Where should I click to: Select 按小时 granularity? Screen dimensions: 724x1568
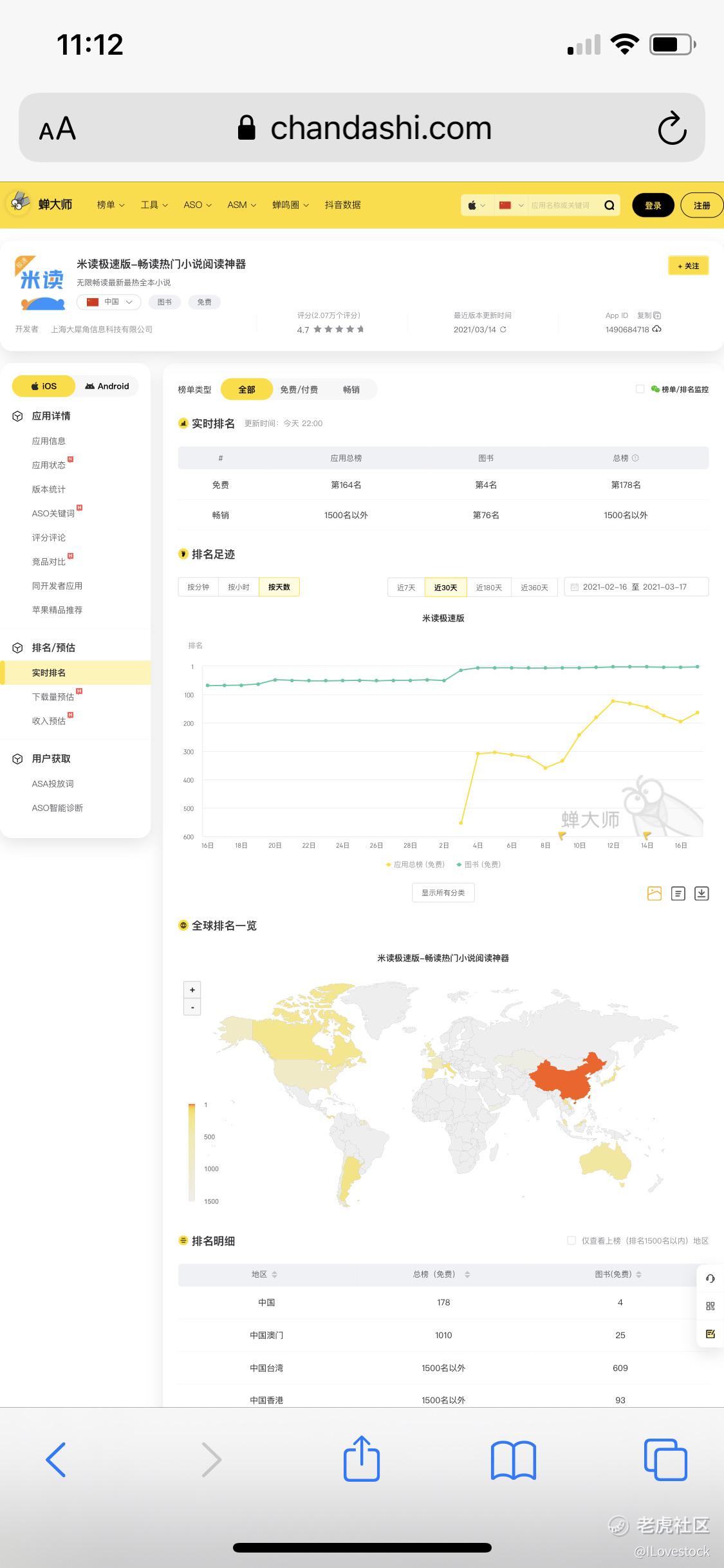[x=239, y=587]
